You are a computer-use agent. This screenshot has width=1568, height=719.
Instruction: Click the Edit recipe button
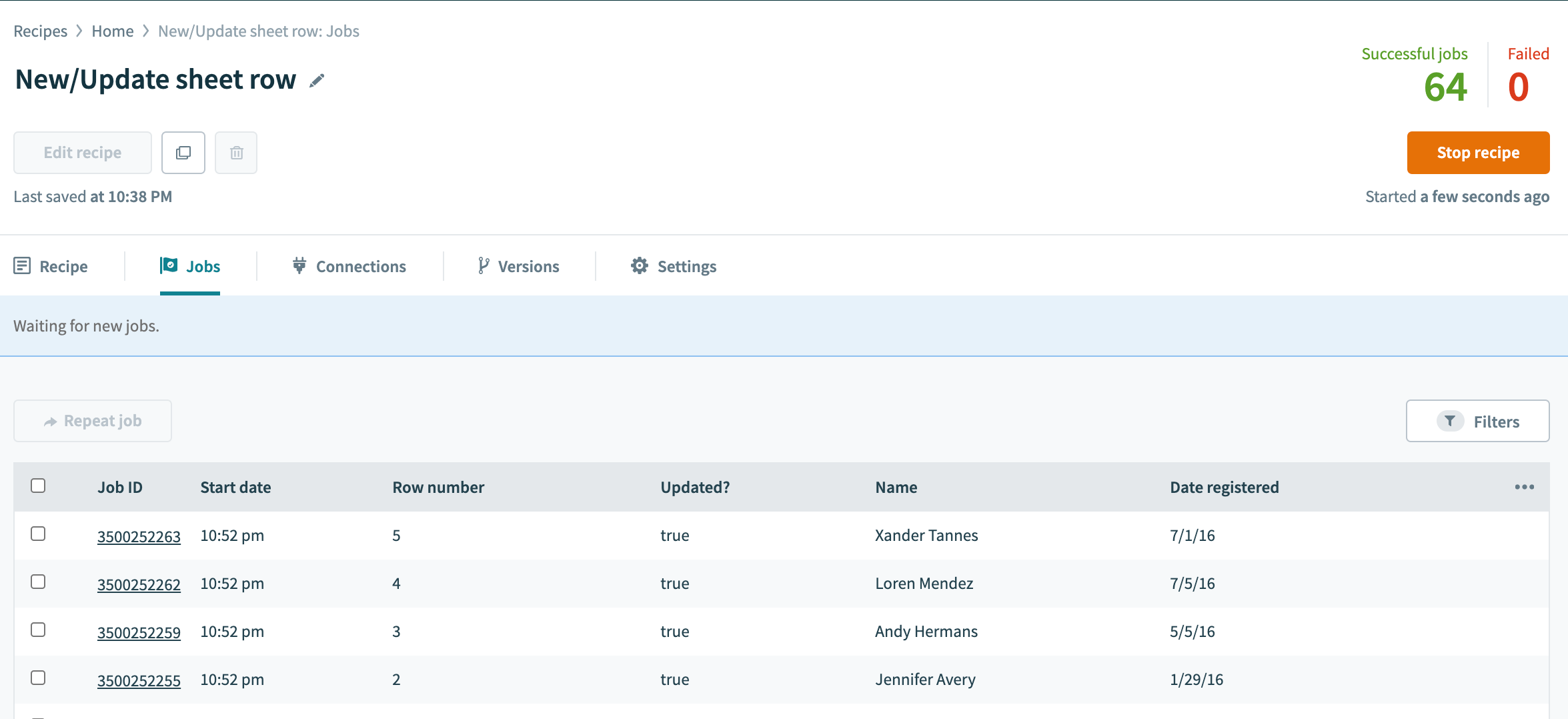(x=83, y=153)
